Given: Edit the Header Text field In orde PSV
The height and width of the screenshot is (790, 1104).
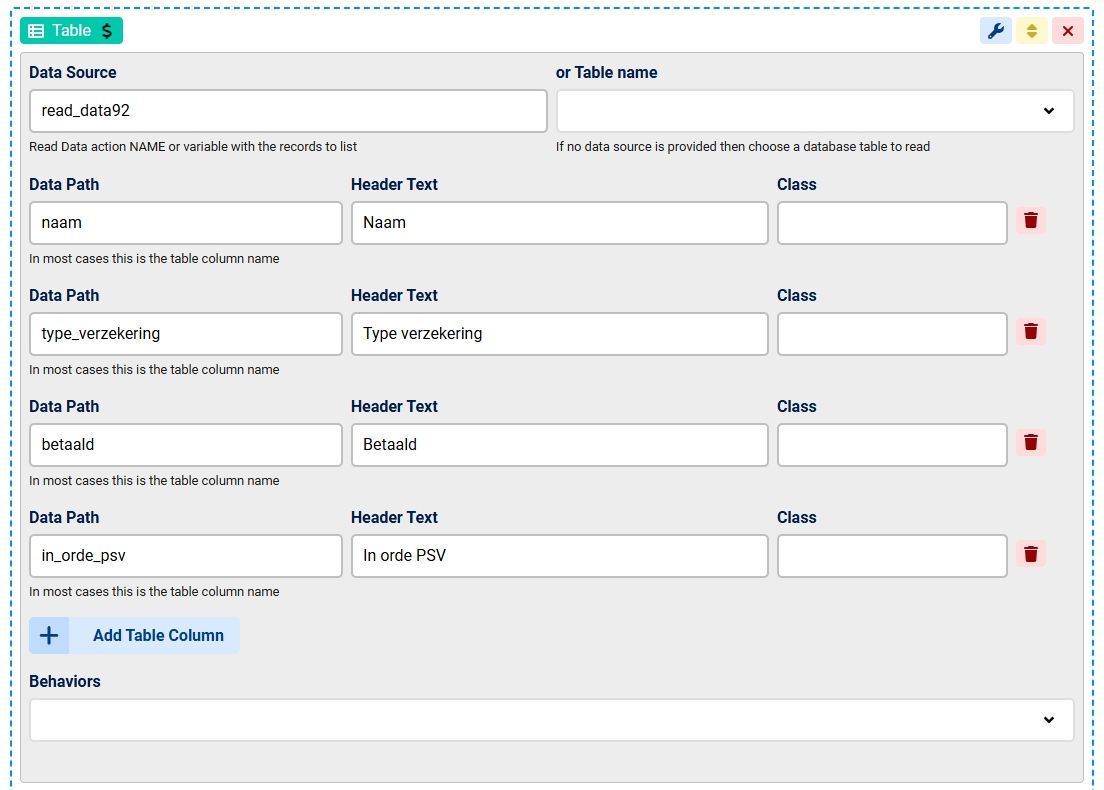Looking at the screenshot, I should [x=559, y=556].
